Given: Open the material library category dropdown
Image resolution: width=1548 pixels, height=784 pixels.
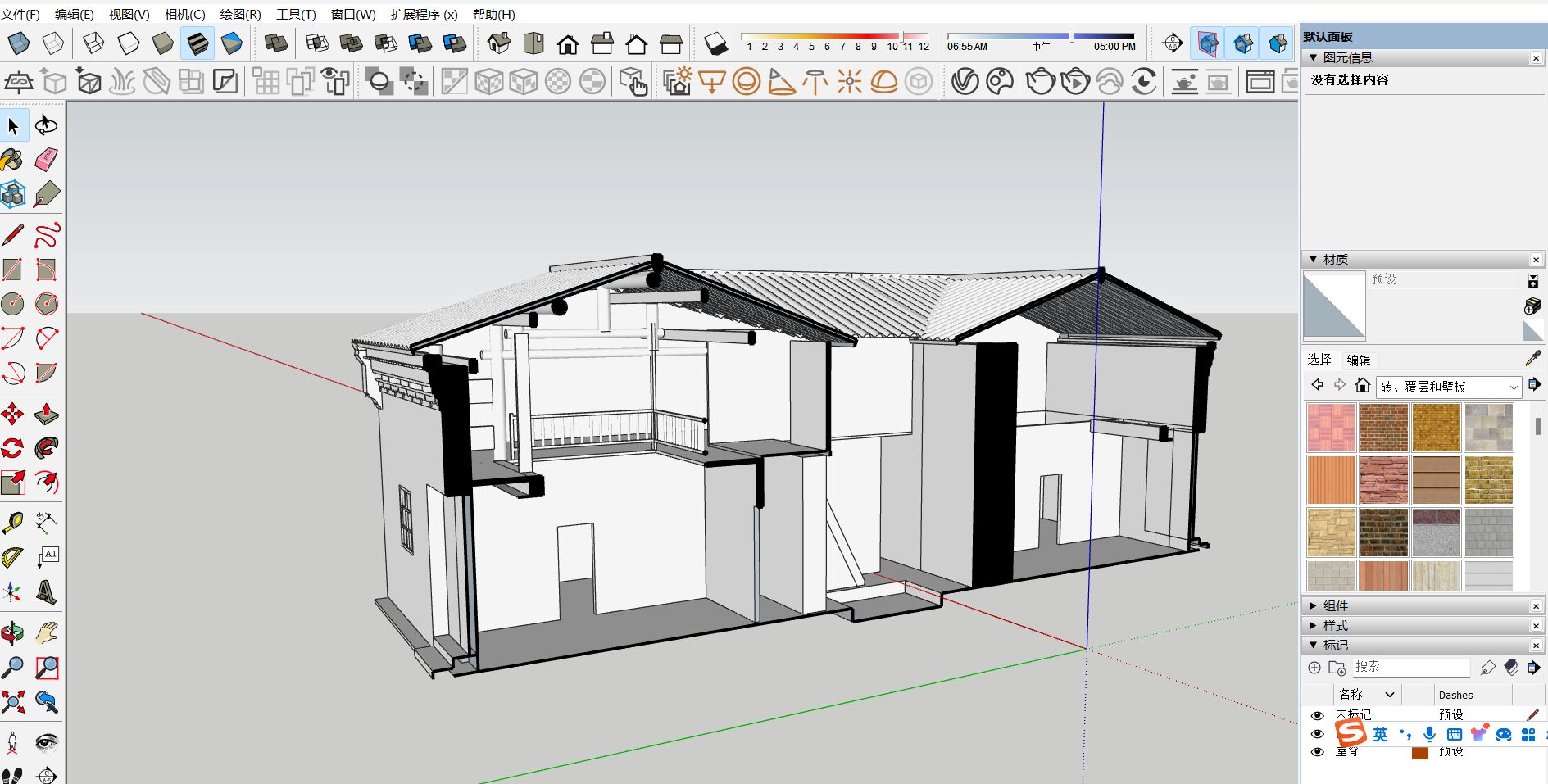Looking at the screenshot, I should 1513,387.
